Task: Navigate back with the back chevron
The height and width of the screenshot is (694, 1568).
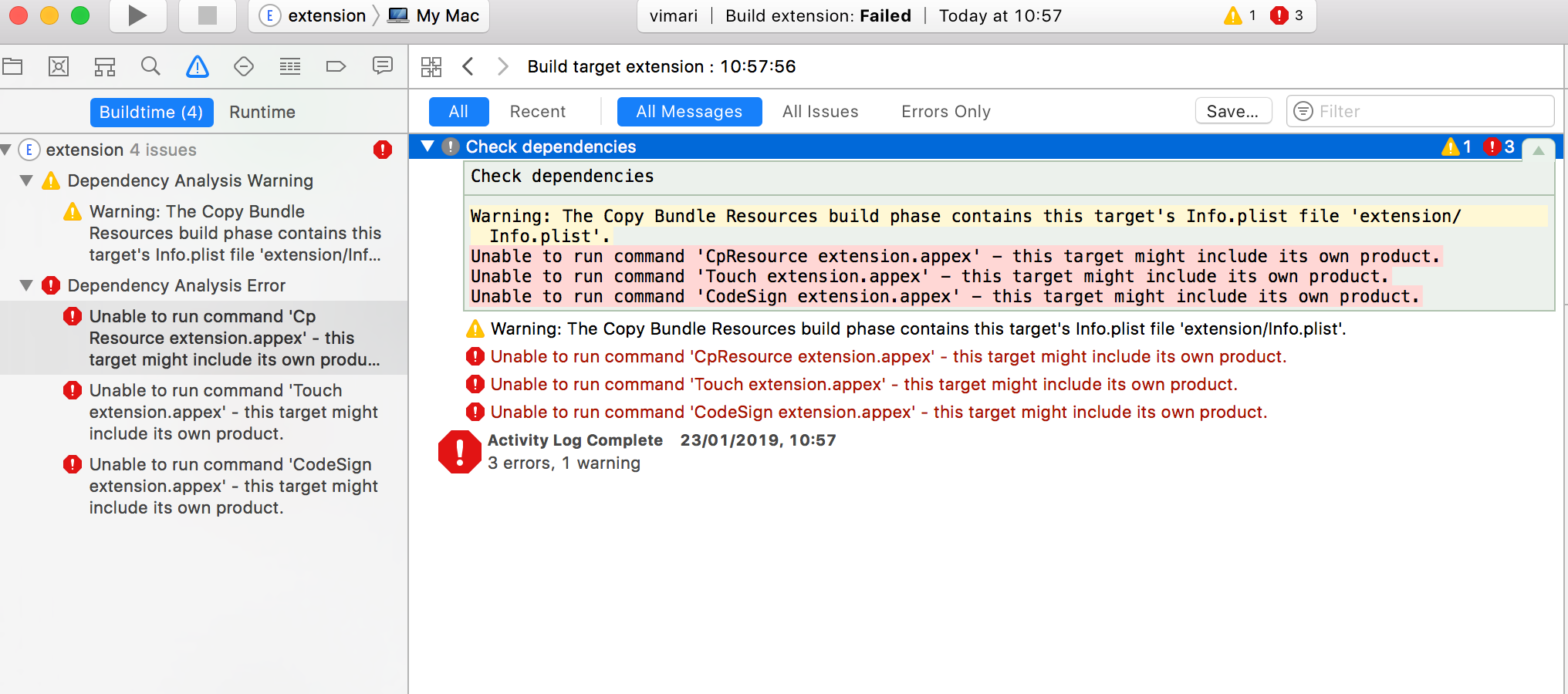Action: (468, 66)
